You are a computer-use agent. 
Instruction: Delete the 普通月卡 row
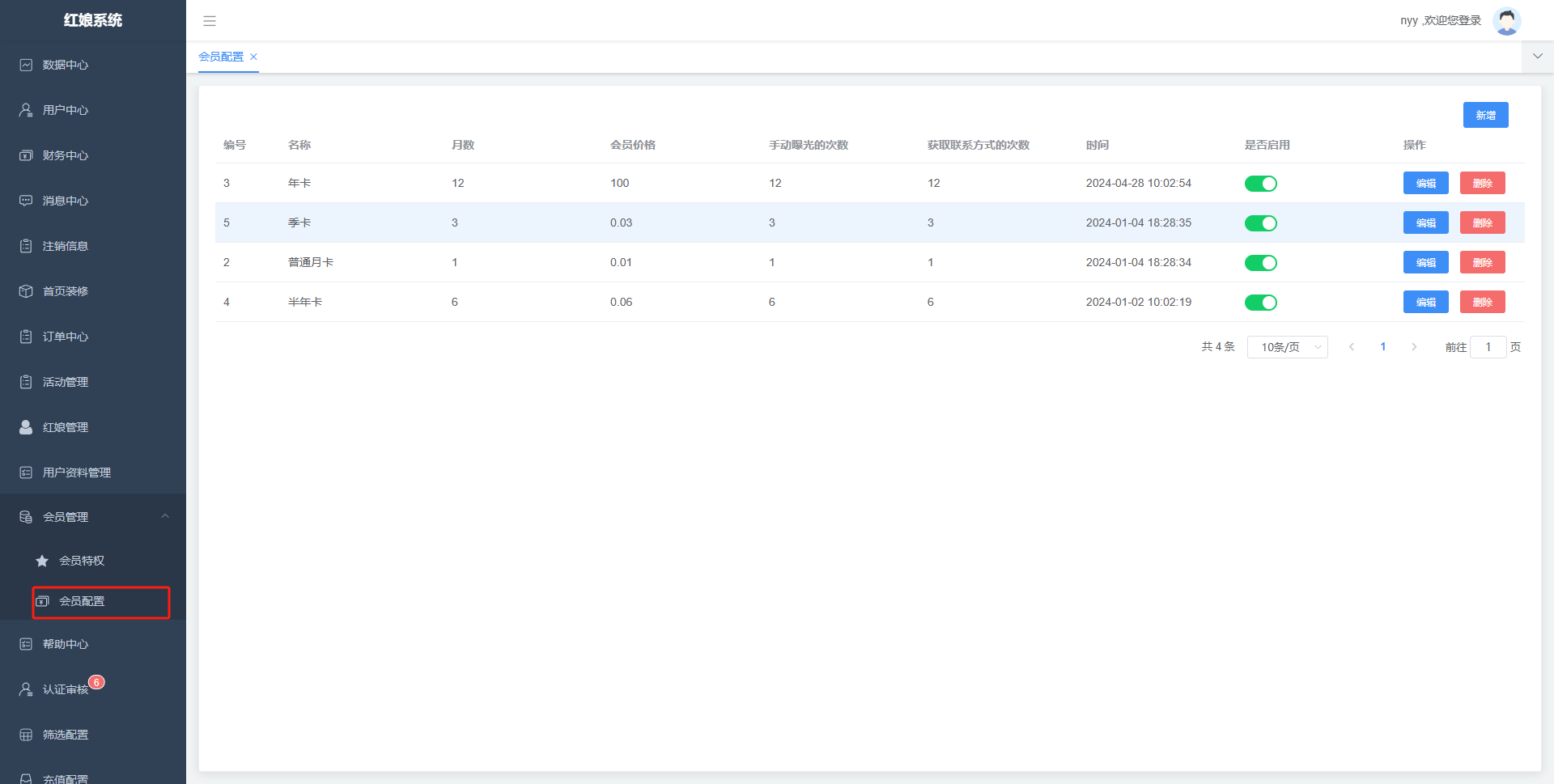[x=1482, y=263]
